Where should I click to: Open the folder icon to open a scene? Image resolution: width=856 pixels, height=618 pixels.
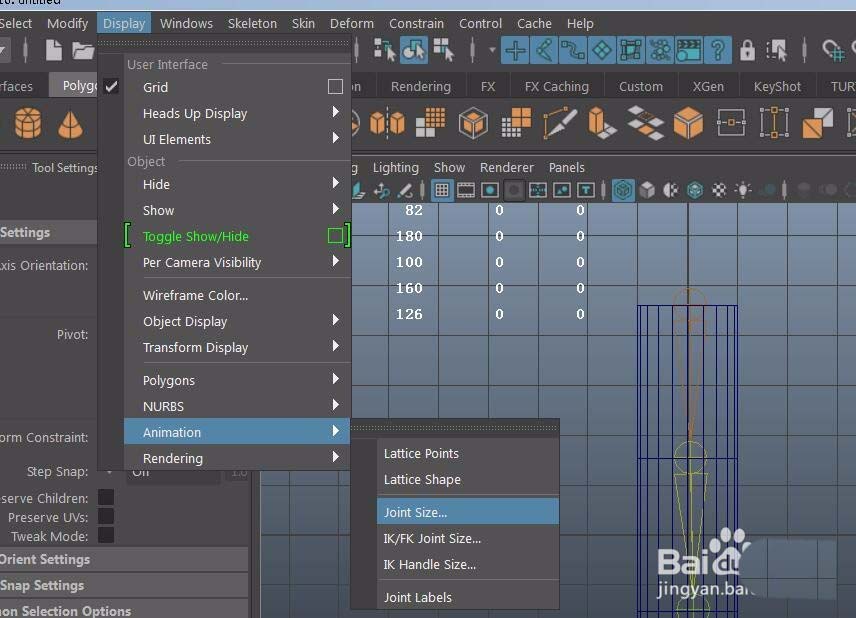pos(83,50)
